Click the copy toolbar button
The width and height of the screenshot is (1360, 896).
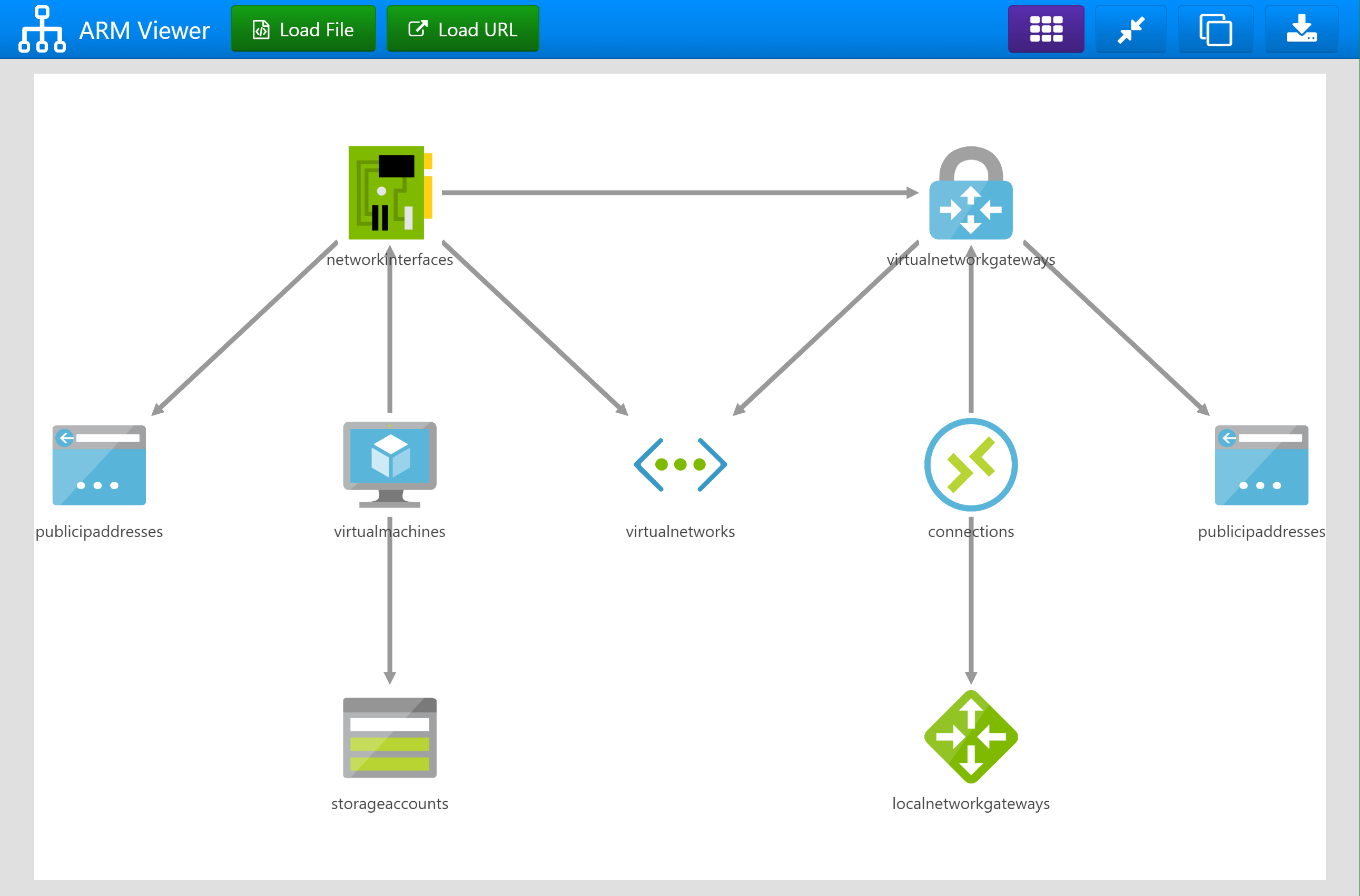[1215, 29]
